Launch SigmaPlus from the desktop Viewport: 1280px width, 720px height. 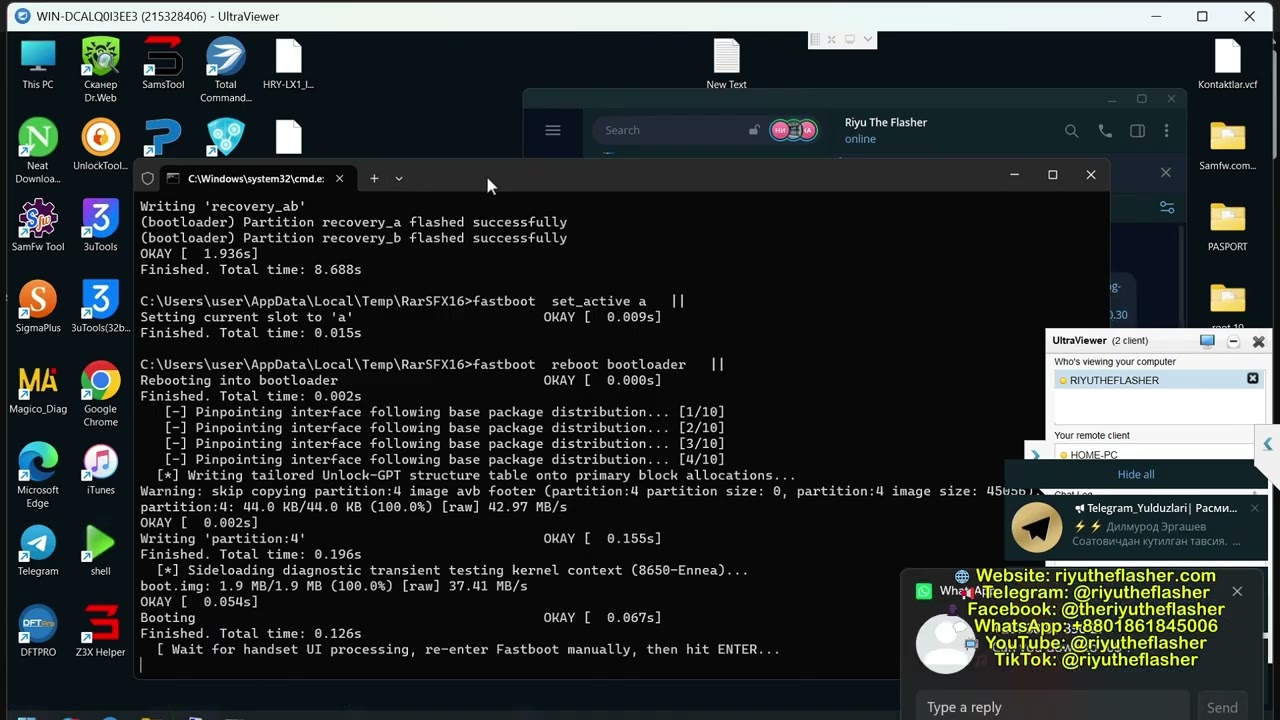pos(38,307)
